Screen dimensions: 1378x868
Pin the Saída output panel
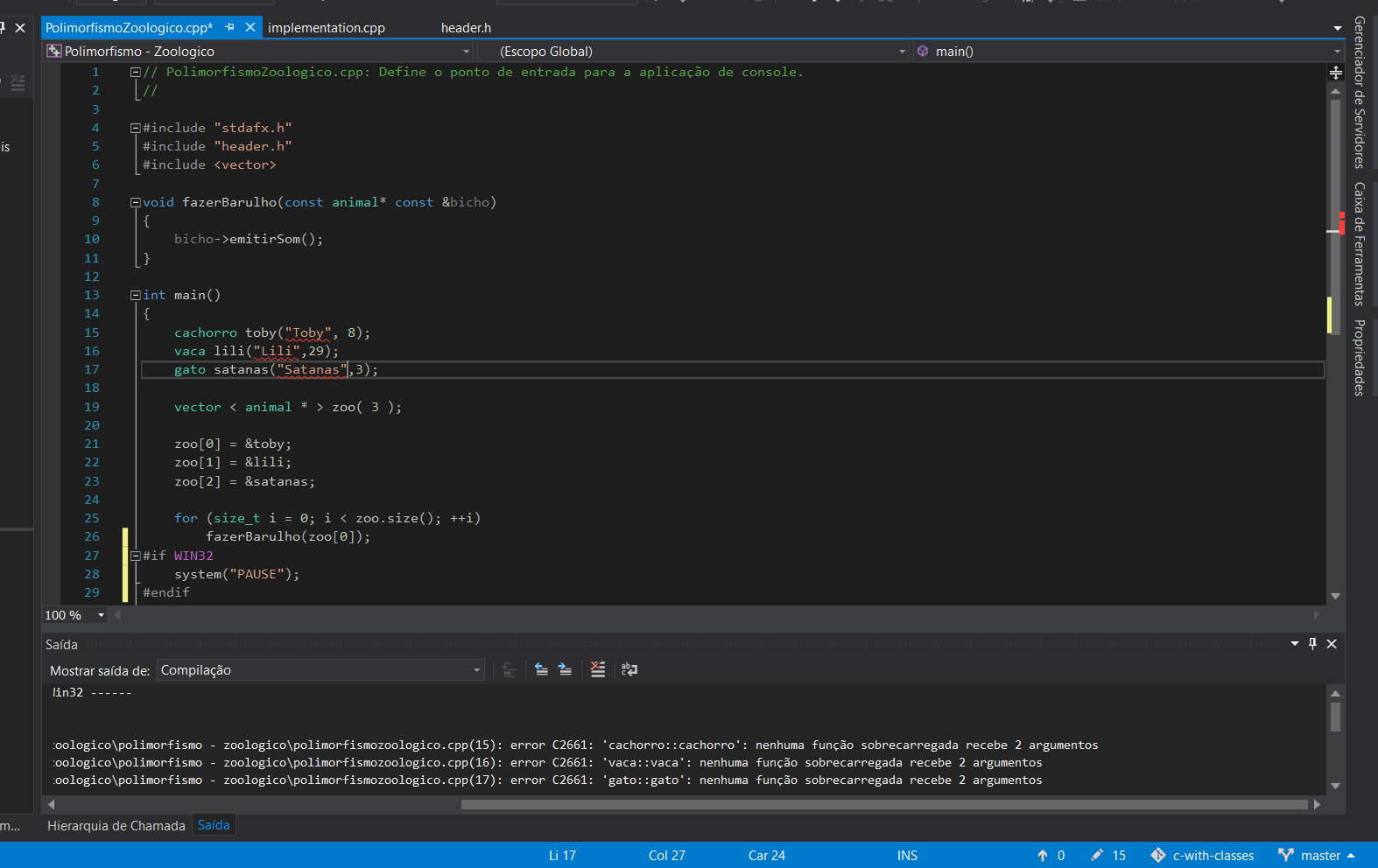tap(1312, 644)
